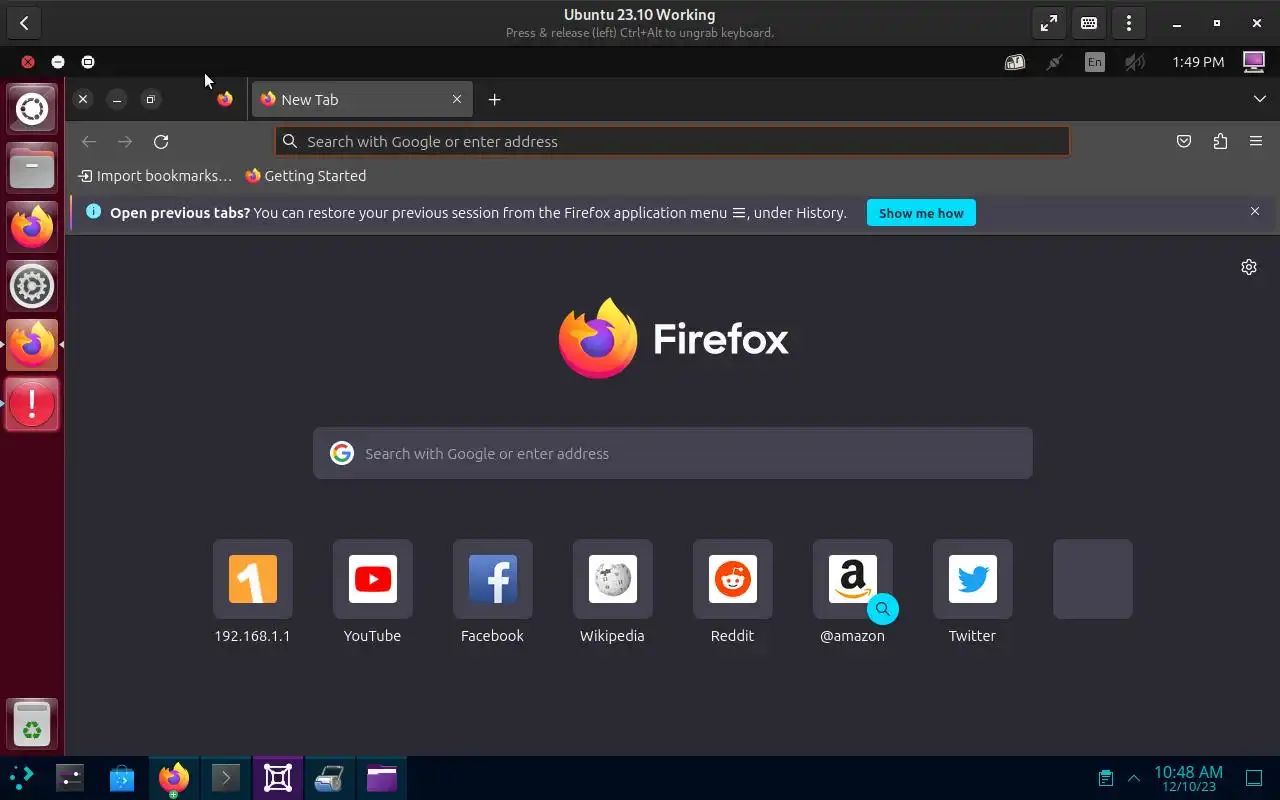Open the terminal icon in bottom taskbar

click(x=226, y=778)
